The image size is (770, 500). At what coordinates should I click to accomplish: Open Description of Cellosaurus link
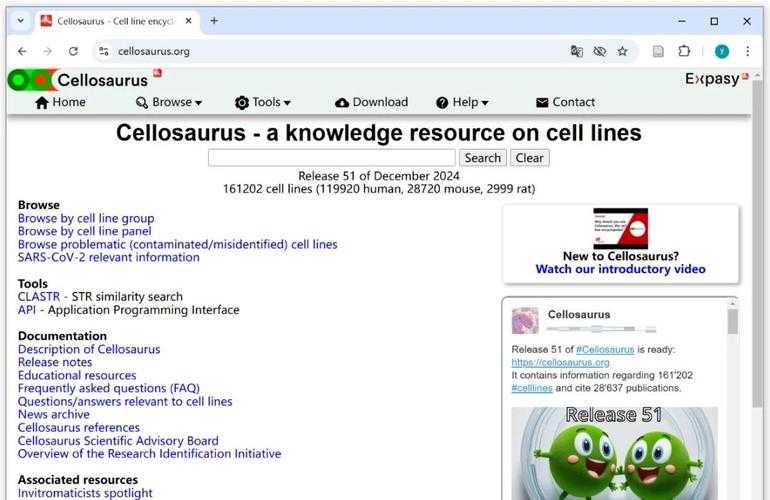(x=89, y=349)
